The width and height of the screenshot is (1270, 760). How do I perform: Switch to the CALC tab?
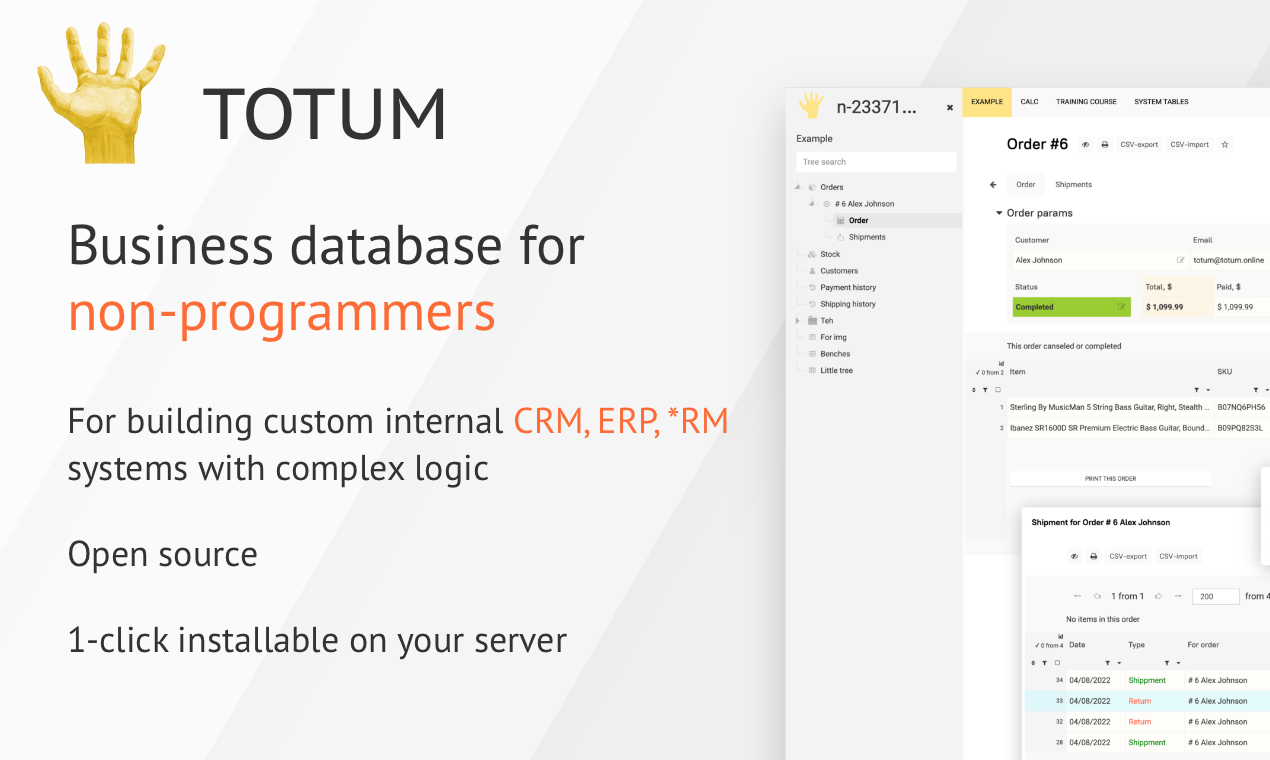[1029, 102]
